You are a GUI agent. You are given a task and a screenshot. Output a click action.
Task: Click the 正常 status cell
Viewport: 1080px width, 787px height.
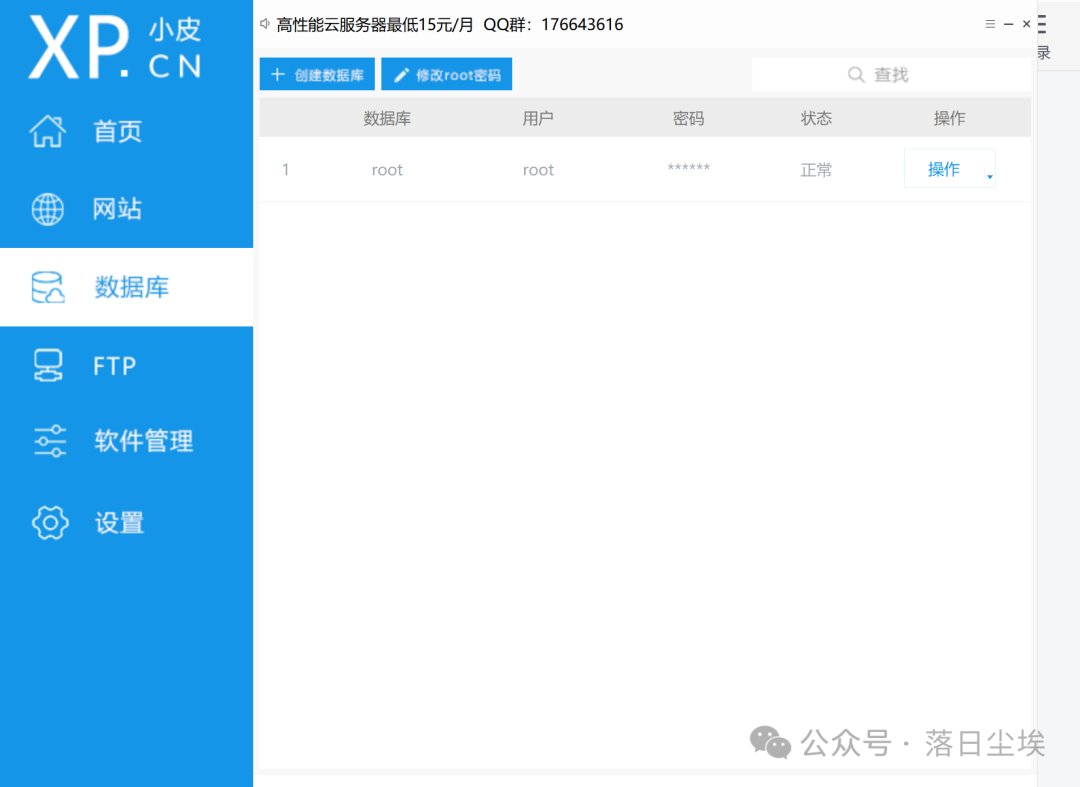[x=816, y=169]
